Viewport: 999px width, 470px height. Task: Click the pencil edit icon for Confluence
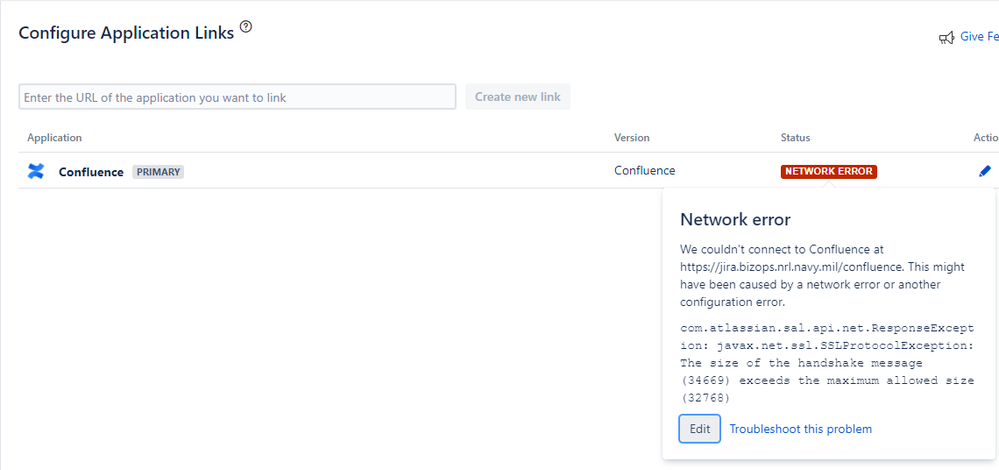coord(985,171)
